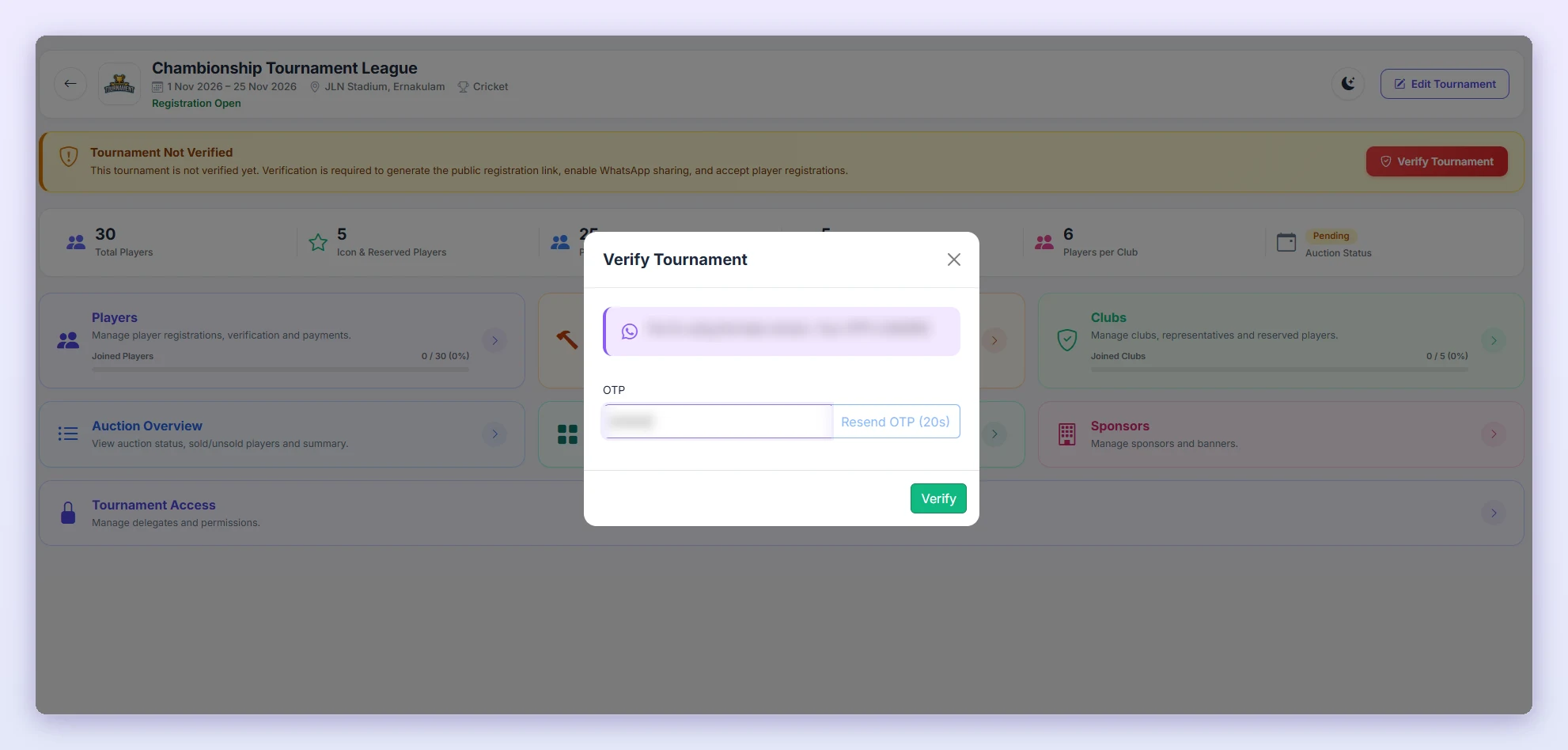The height and width of the screenshot is (750, 1568).
Task: Click Resend OTP (20s) button
Action: click(x=896, y=421)
